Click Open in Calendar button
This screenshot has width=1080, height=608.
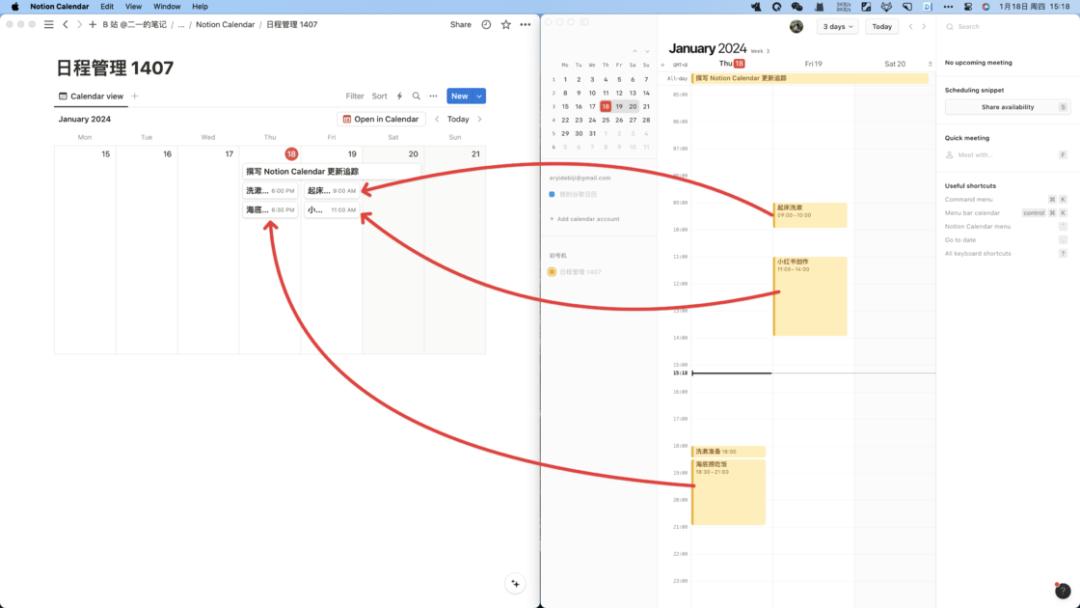pyautogui.click(x=381, y=119)
